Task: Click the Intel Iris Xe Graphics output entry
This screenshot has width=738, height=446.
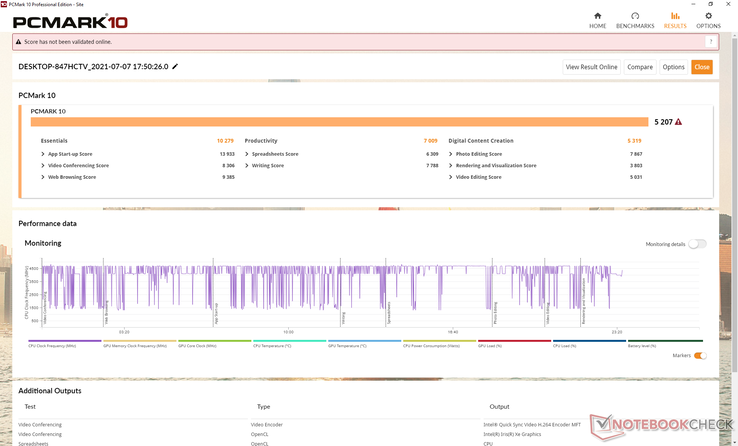Action: (x=512, y=434)
